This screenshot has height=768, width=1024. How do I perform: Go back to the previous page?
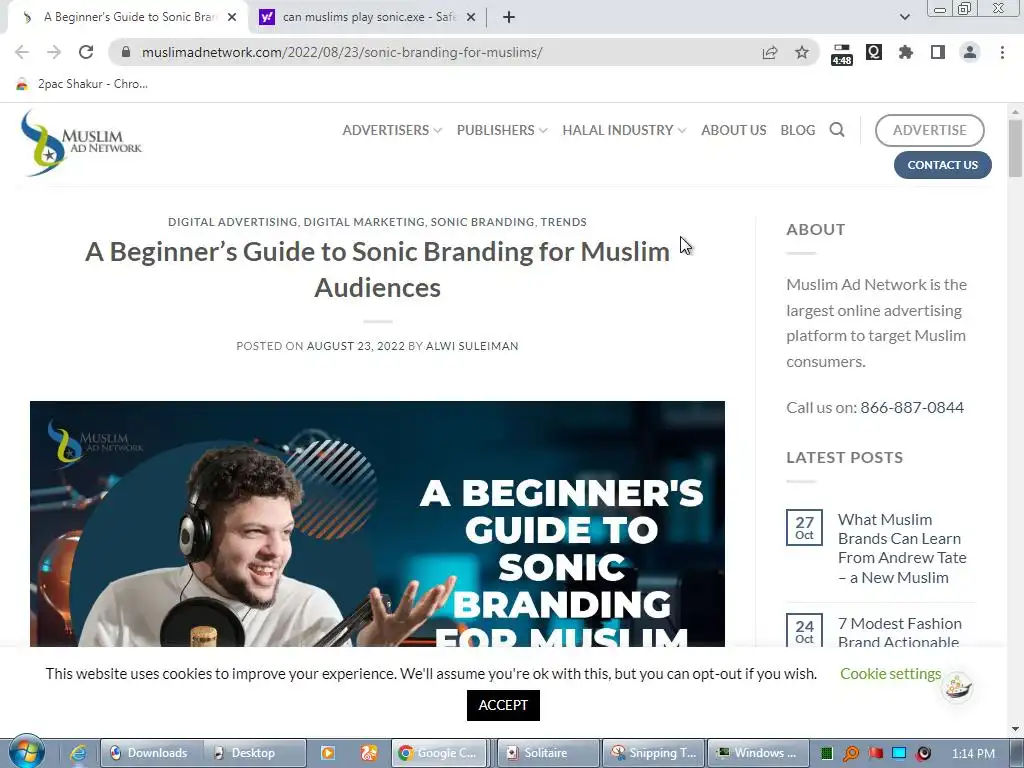pyautogui.click(x=22, y=52)
